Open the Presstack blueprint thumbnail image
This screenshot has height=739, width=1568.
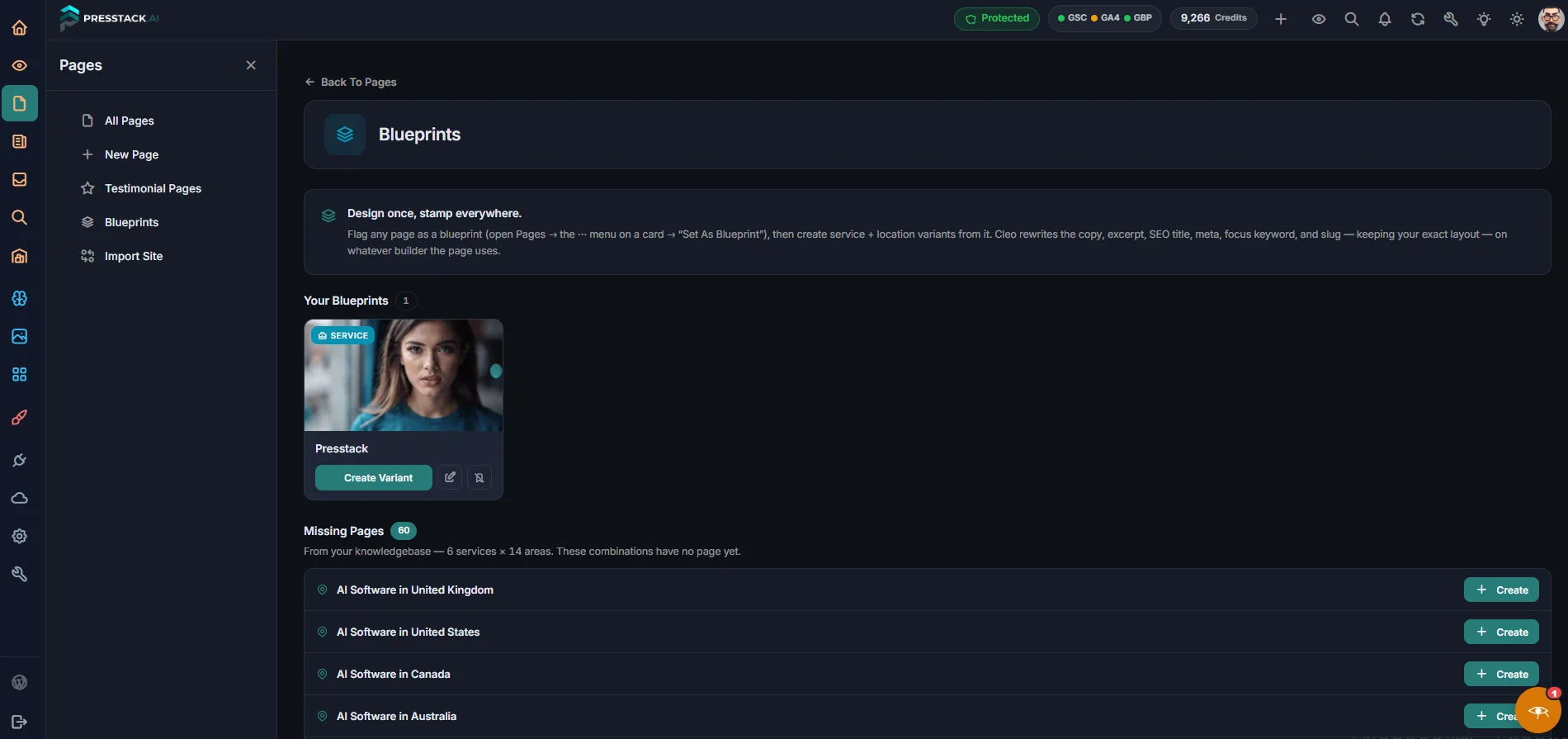pos(404,376)
